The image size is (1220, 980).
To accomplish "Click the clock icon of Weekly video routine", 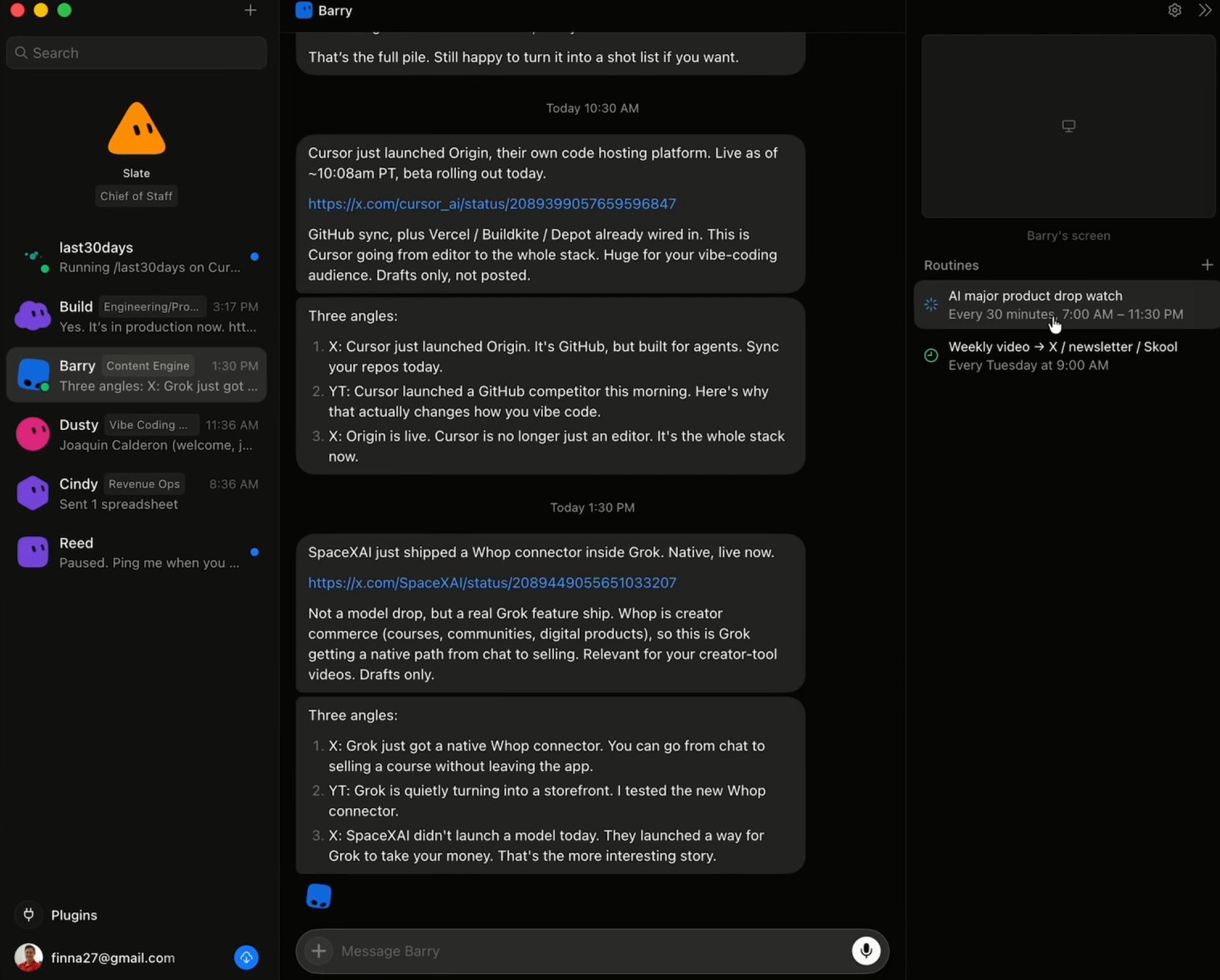I will coord(931,355).
